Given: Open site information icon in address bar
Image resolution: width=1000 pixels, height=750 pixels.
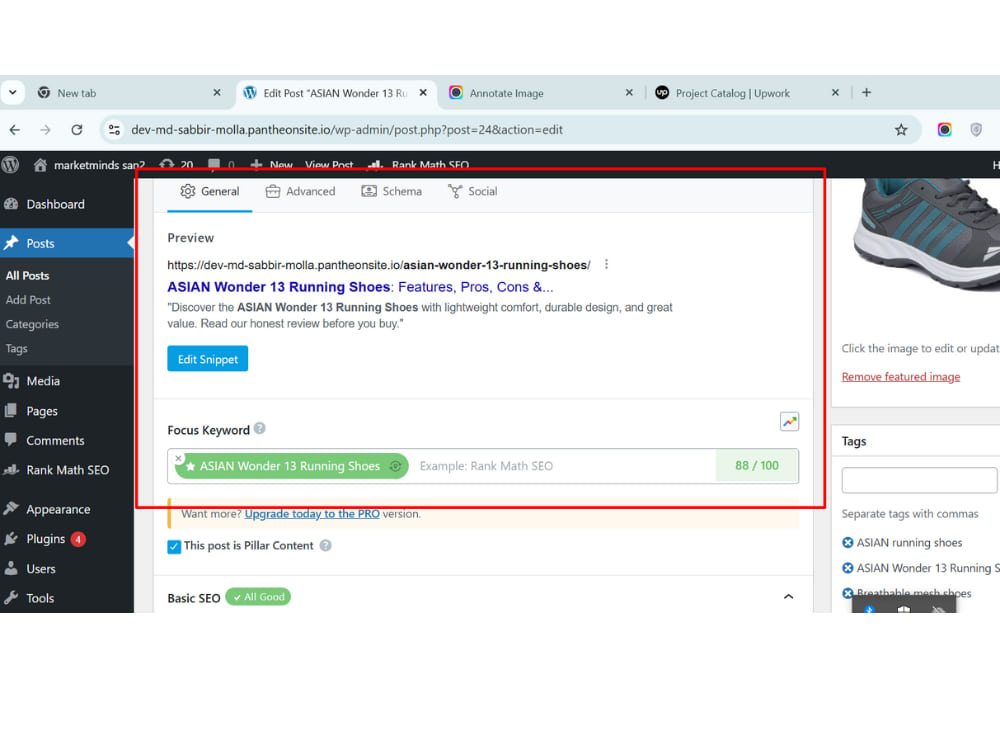Looking at the screenshot, I should point(114,129).
